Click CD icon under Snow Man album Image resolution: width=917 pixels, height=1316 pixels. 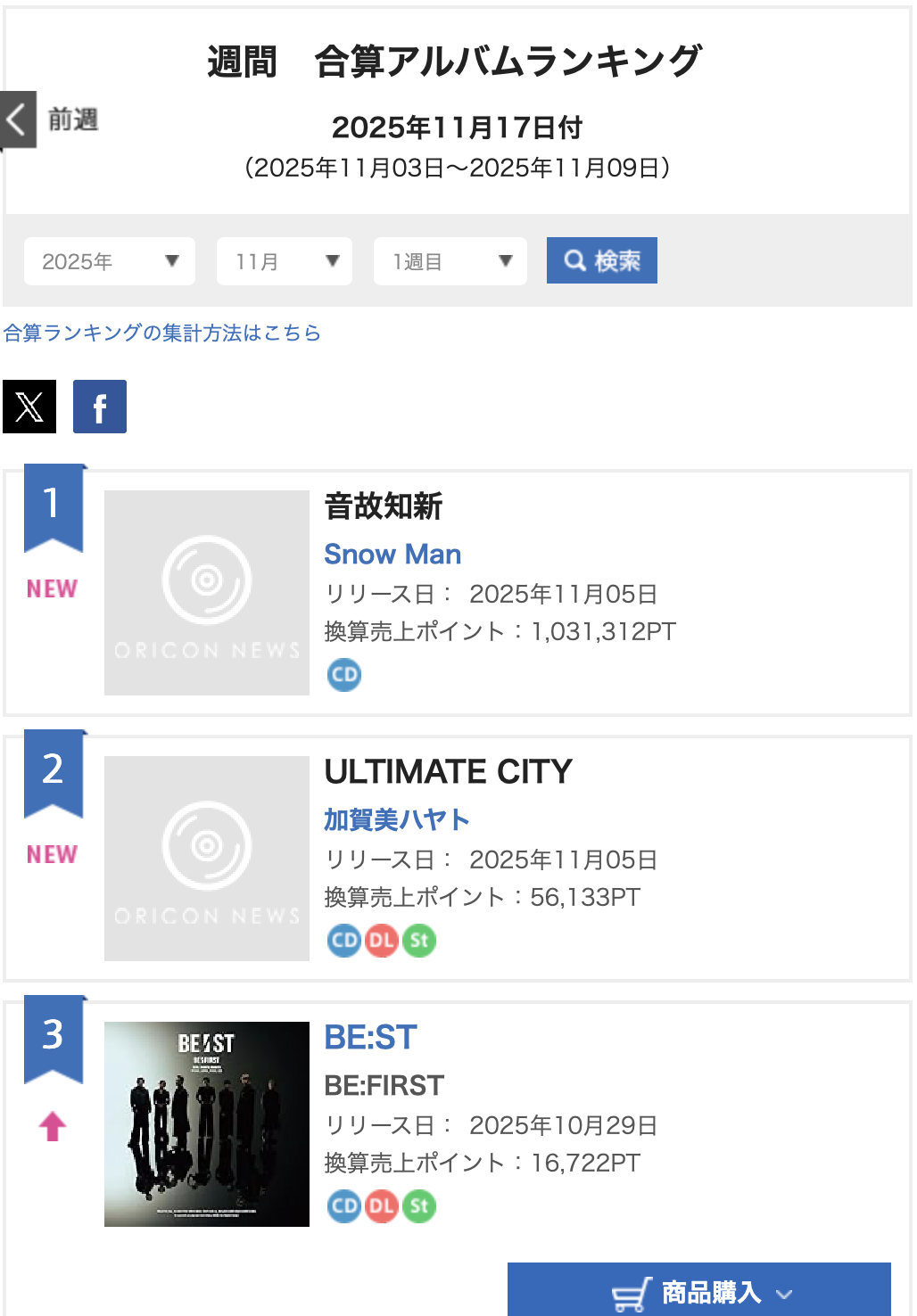pyautogui.click(x=344, y=675)
